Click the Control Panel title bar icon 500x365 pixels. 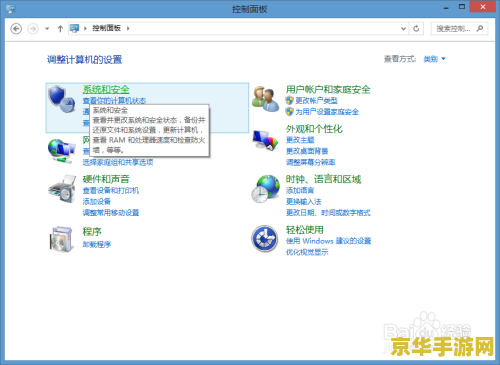10,9
